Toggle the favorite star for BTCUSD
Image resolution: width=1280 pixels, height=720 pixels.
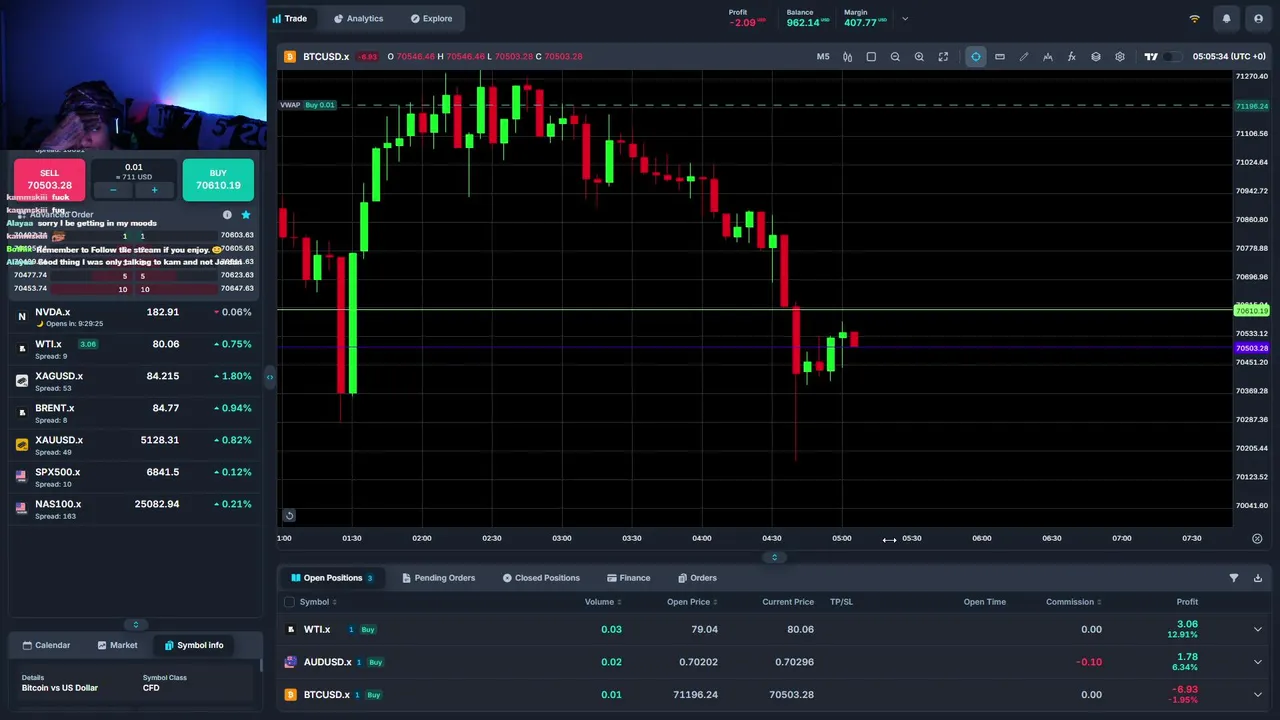point(246,215)
